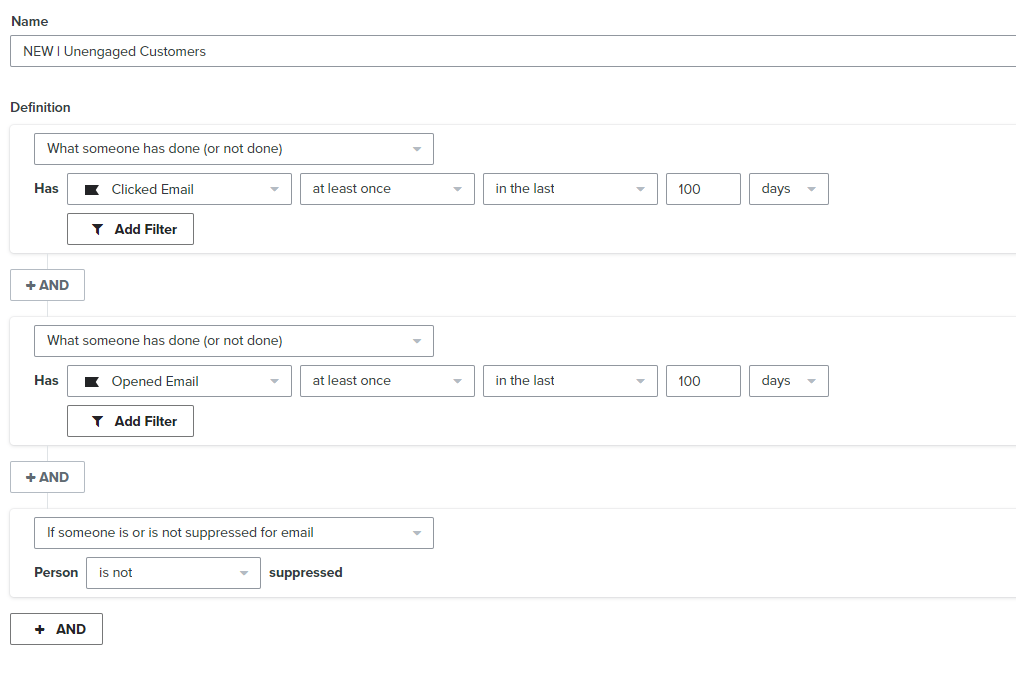Open 'in the last' dropdown in Clicked Email row
This screenshot has height=680, width=1016.
570,189
